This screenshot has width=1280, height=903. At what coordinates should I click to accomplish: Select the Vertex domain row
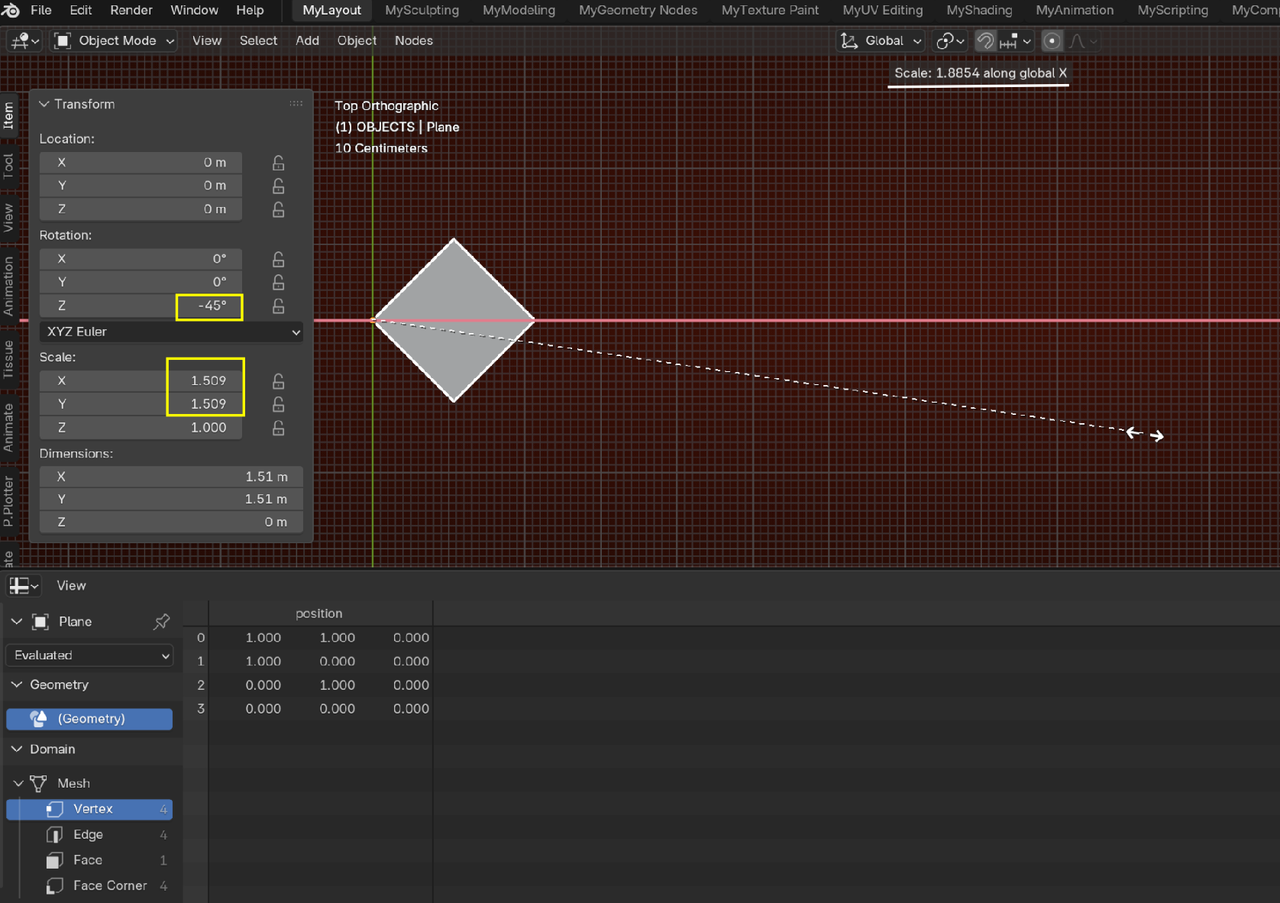[x=89, y=809]
